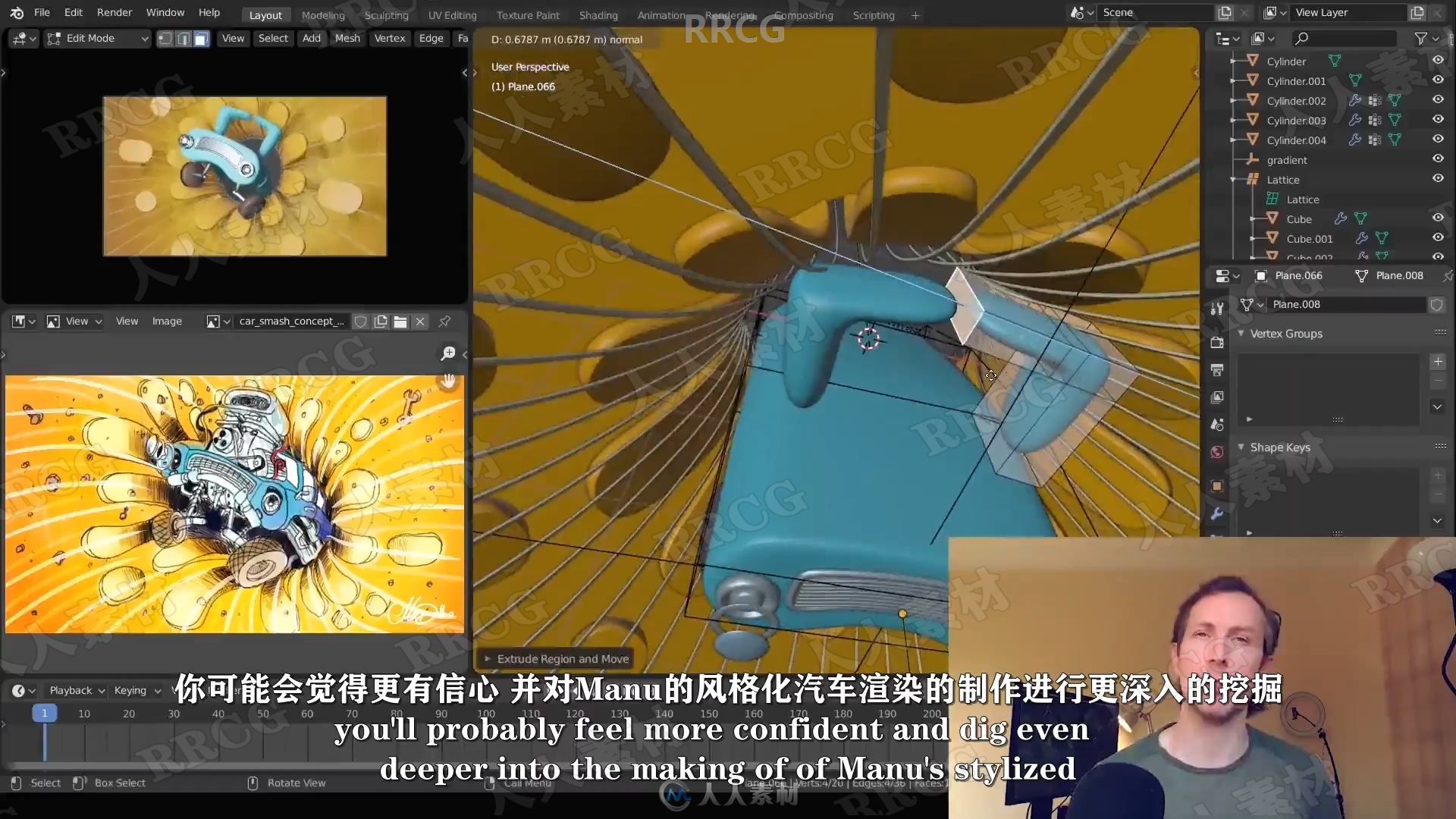Open the UV Editing workspace tab
This screenshot has height=819, width=1456.
452,12
